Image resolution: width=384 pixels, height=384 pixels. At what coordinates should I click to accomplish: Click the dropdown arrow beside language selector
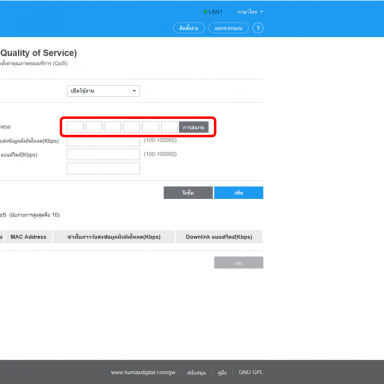coord(262,12)
